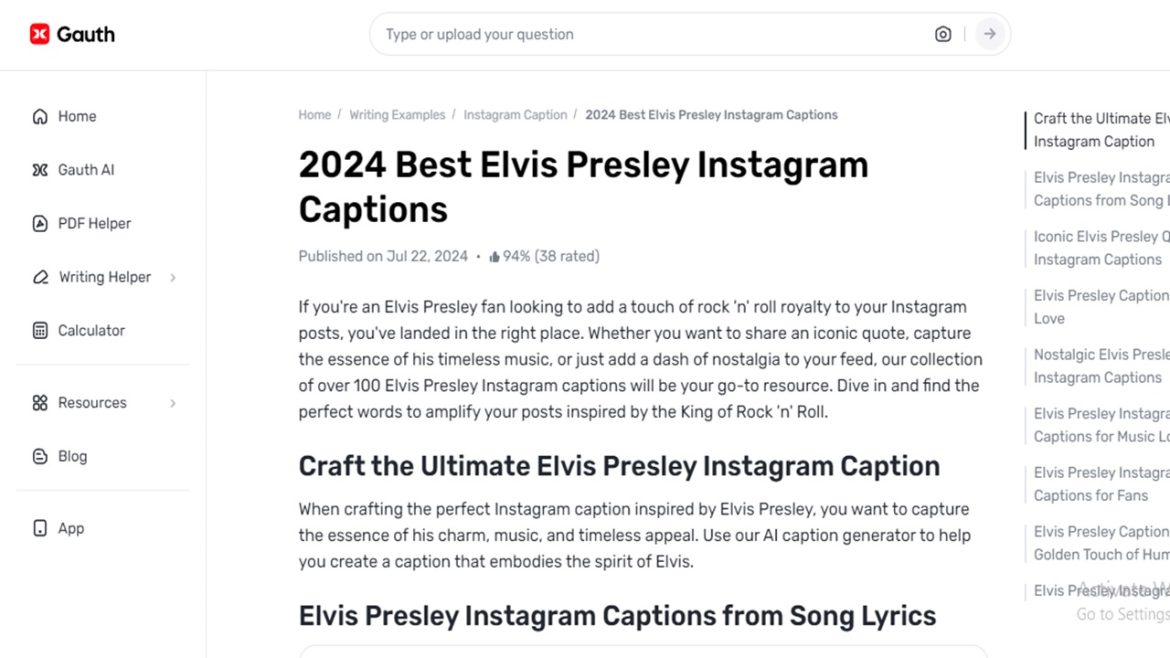Click the Blog icon in sidebar

click(40, 456)
